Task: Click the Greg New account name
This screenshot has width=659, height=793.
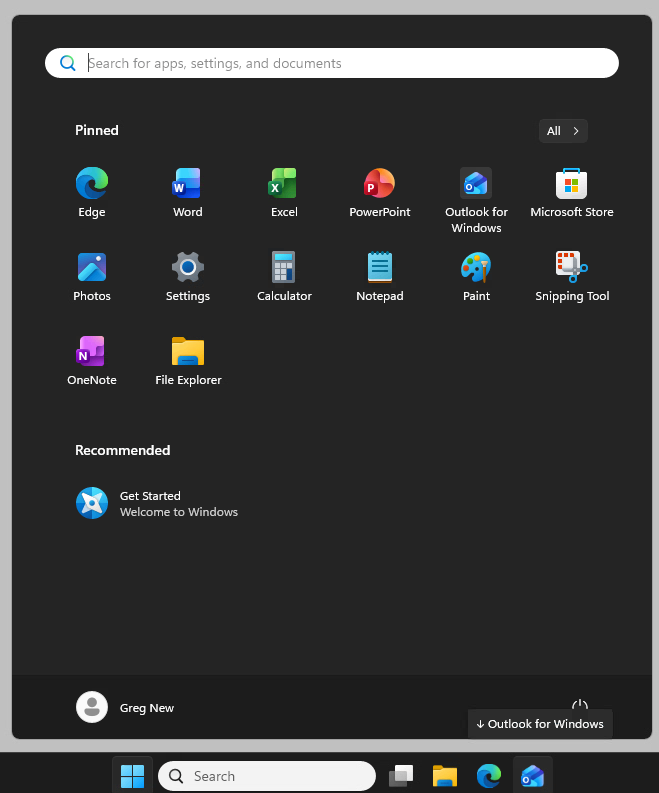Action: click(147, 708)
